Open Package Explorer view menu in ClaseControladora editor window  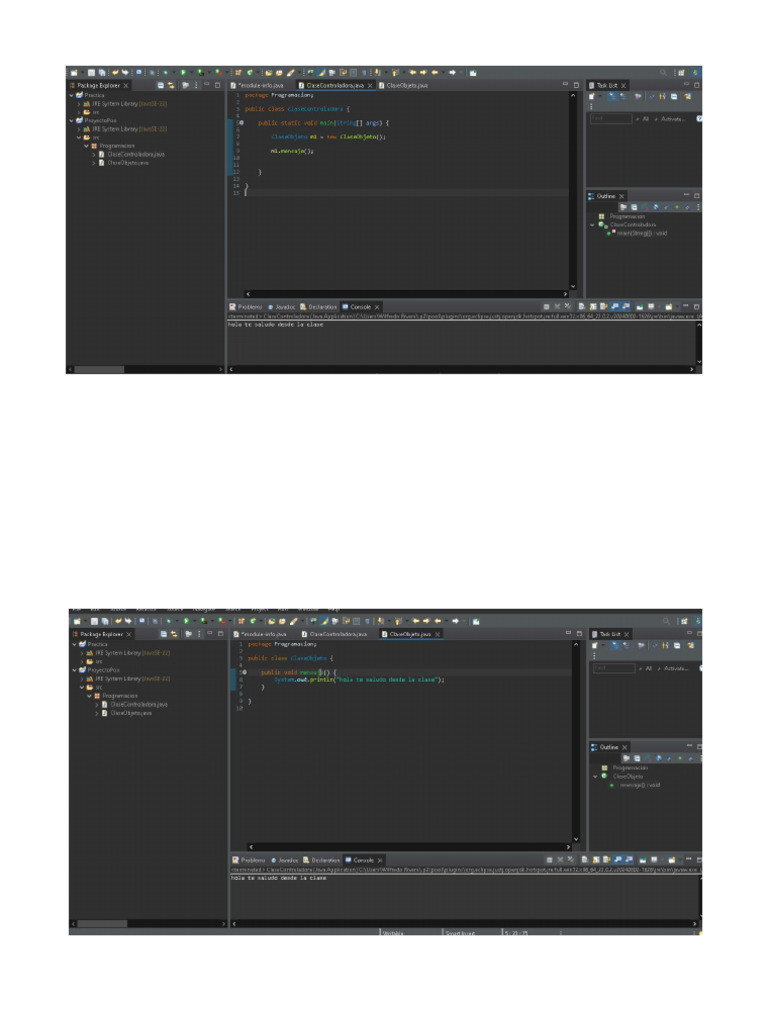coord(196,86)
